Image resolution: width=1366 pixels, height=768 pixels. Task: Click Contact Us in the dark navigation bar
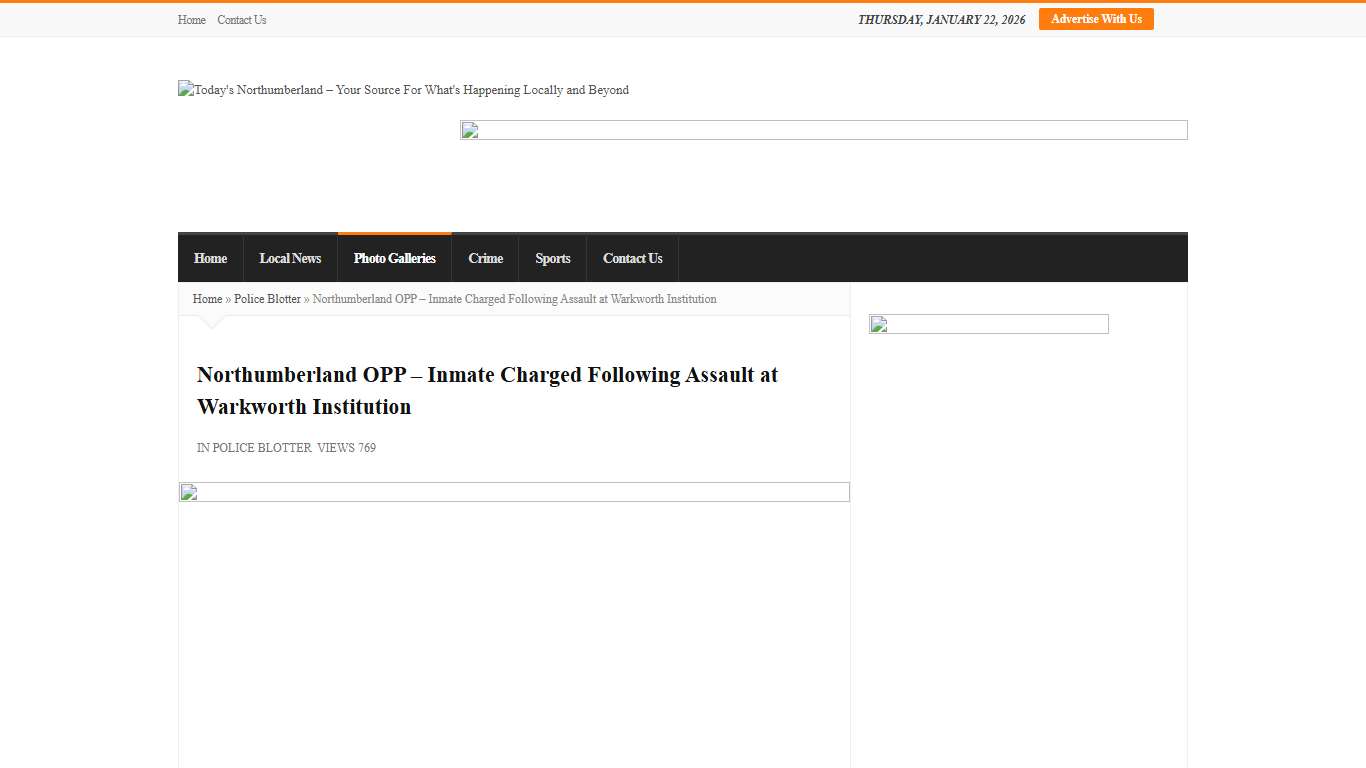point(632,258)
